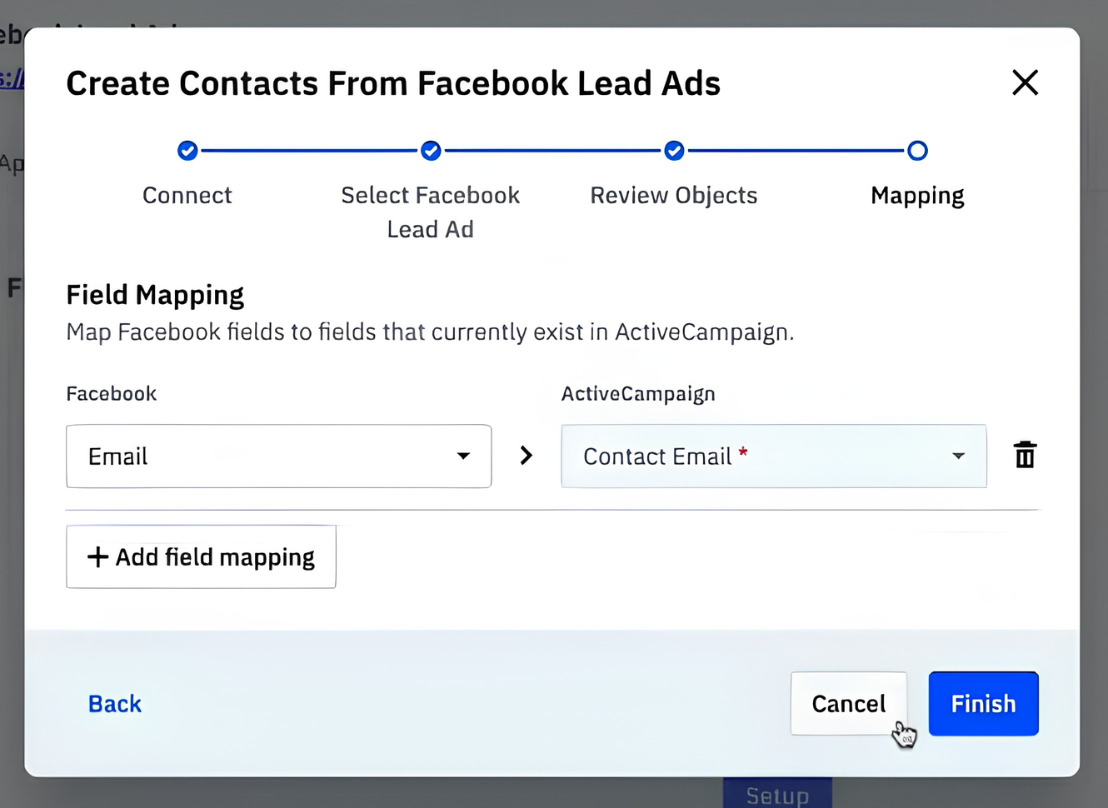Screen dimensions: 1108x808
Task: Click the Review Objects step label
Action: (x=674, y=196)
